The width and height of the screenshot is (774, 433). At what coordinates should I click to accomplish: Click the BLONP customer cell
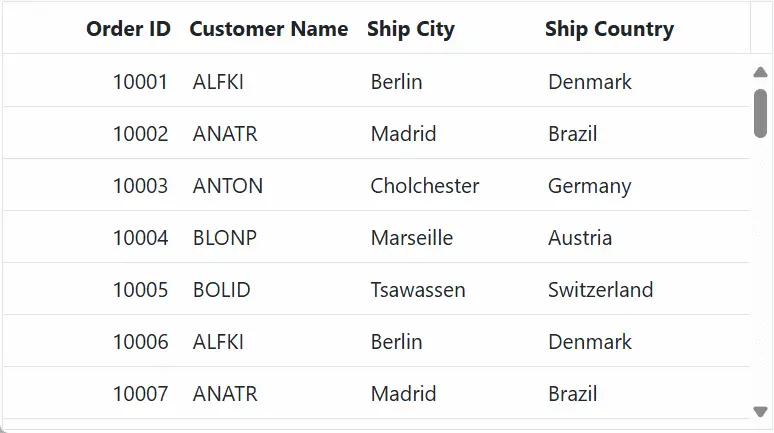click(x=225, y=238)
